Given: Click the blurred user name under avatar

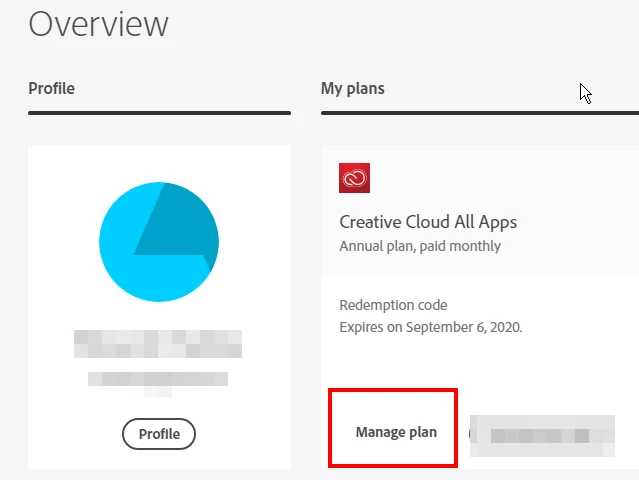Looking at the screenshot, I should (158, 344).
